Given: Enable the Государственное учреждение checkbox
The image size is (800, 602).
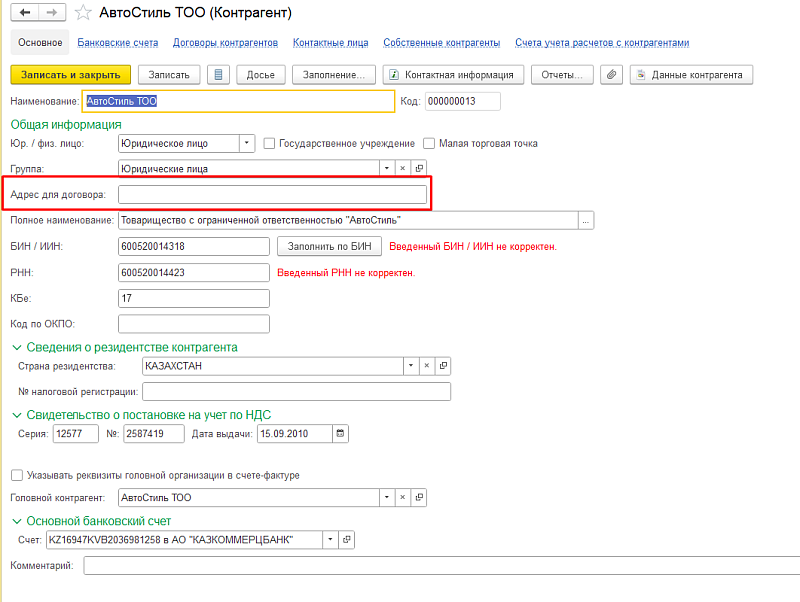Looking at the screenshot, I should 269,143.
